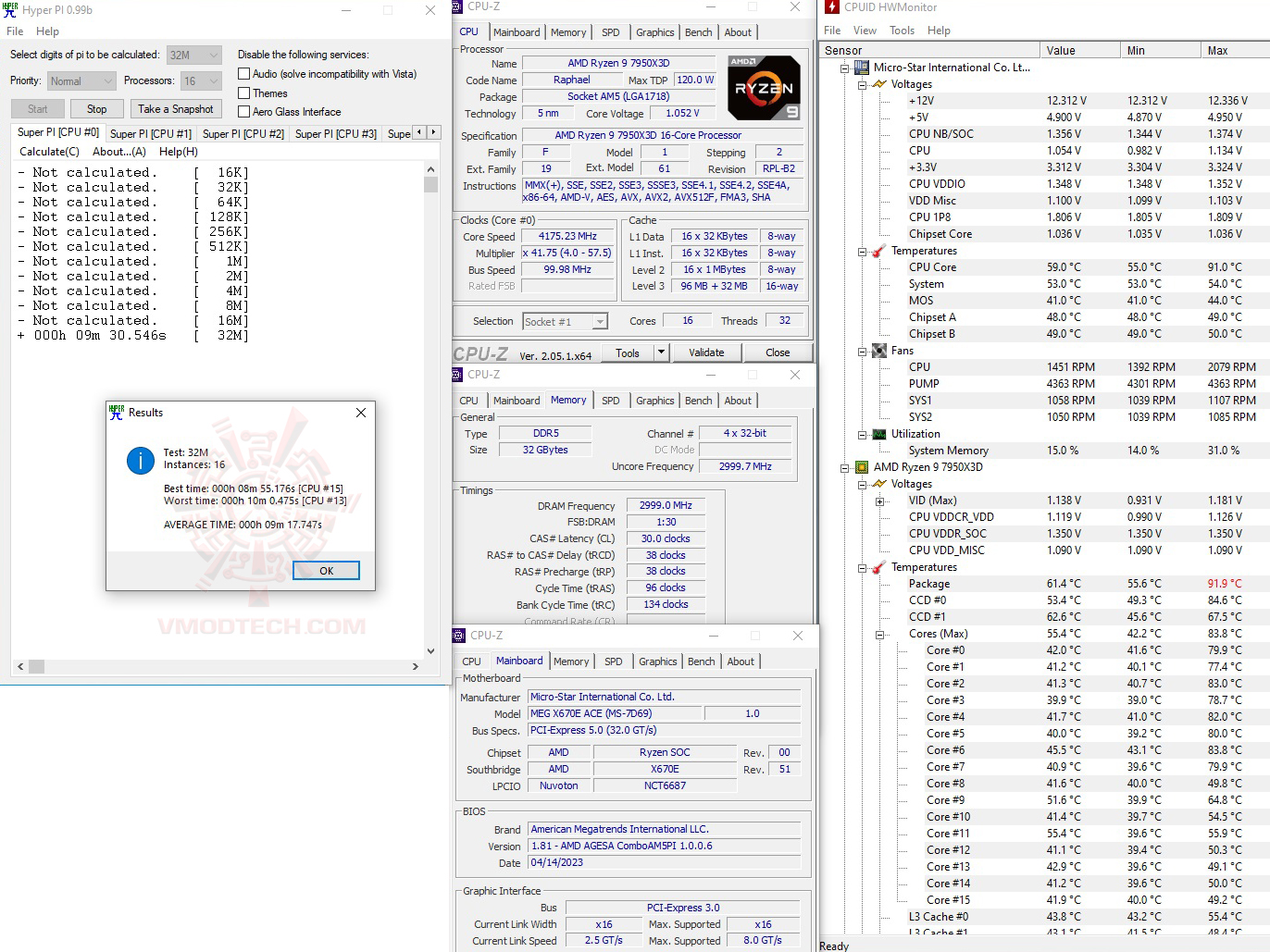The image size is (1270, 952).
Task: Open the Help menu in Hyper PI
Action: click(47, 31)
